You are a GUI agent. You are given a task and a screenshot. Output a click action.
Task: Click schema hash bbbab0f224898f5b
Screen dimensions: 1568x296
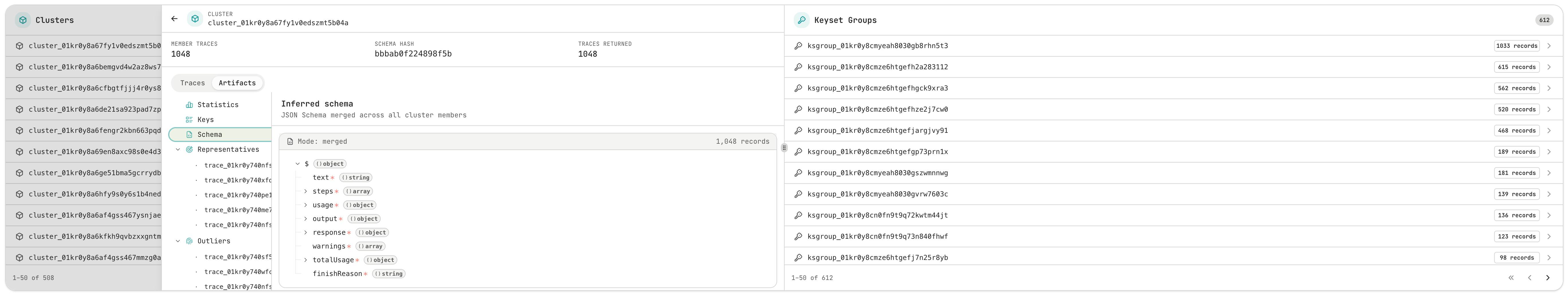click(x=413, y=54)
